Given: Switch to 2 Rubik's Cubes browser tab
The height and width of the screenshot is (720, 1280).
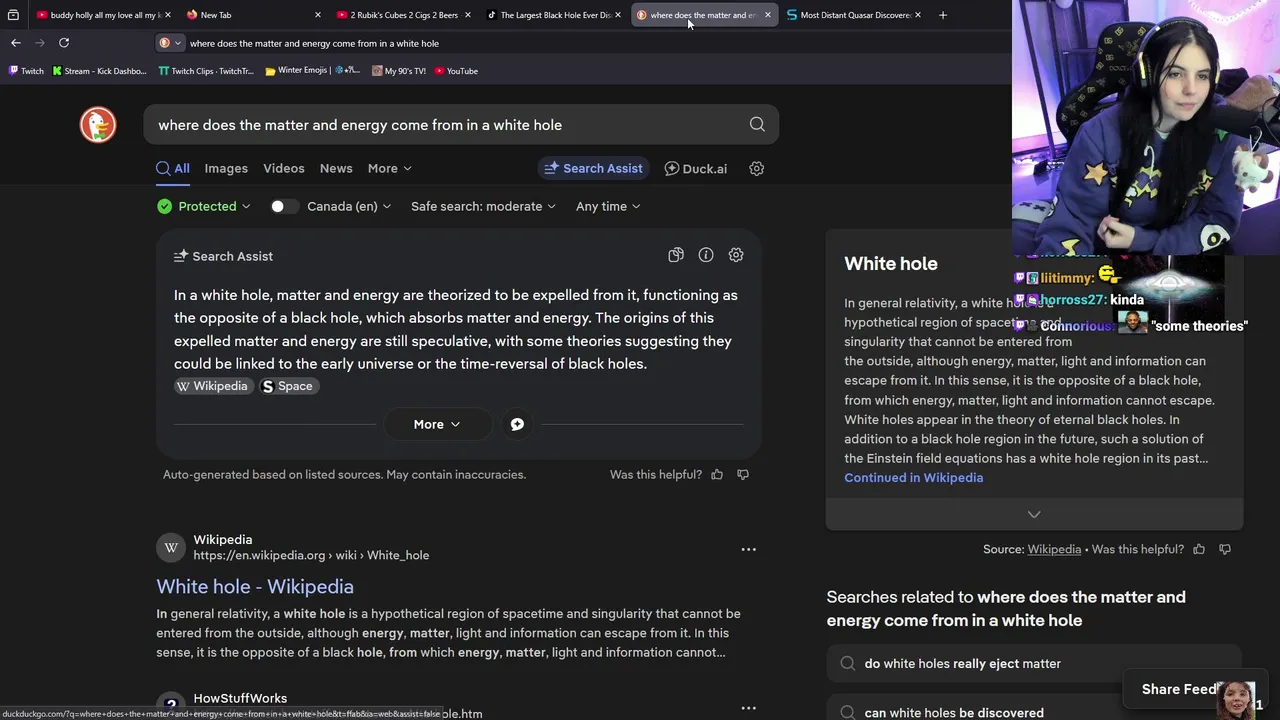Looking at the screenshot, I should [402, 15].
